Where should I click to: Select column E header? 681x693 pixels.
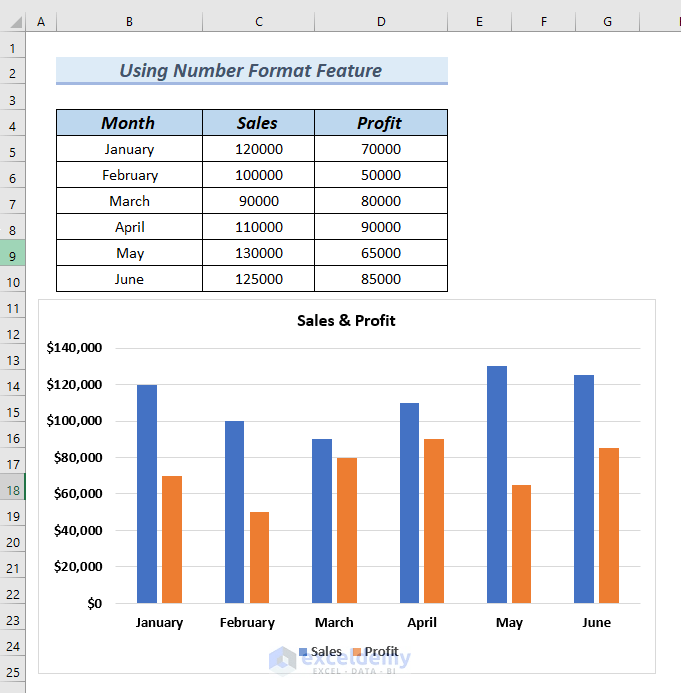click(x=479, y=22)
